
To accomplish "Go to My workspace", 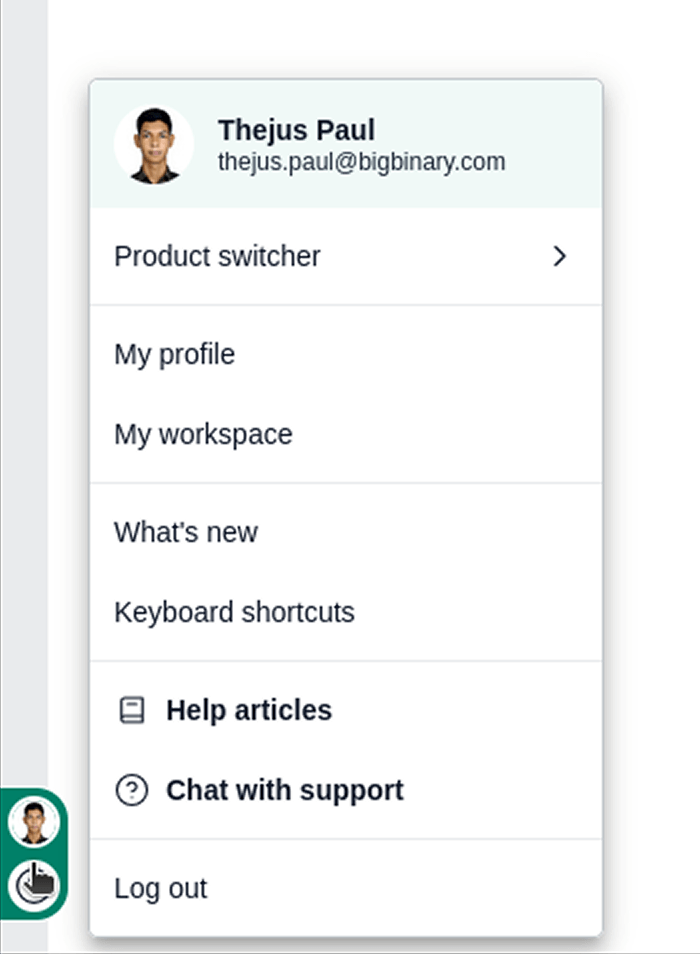I will coord(203,435).
